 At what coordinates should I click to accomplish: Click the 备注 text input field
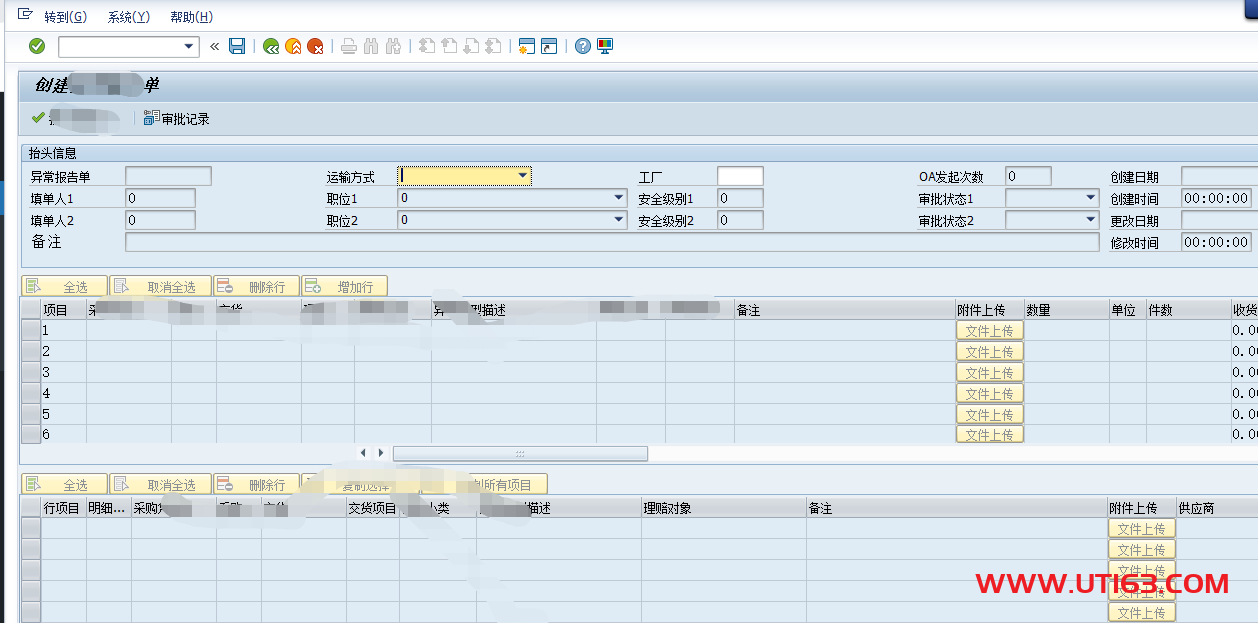click(x=611, y=242)
